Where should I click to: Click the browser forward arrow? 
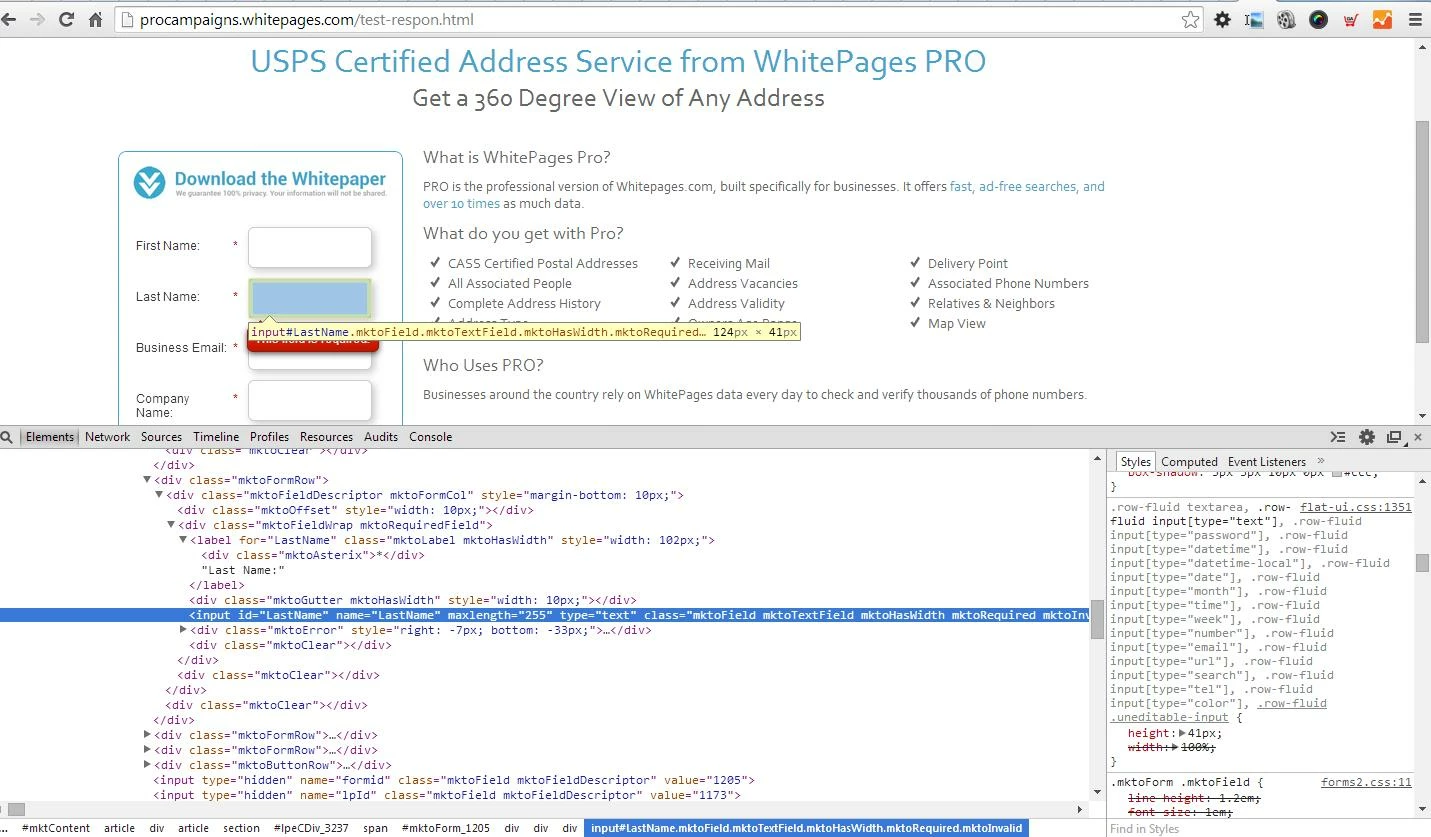pos(38,19)
